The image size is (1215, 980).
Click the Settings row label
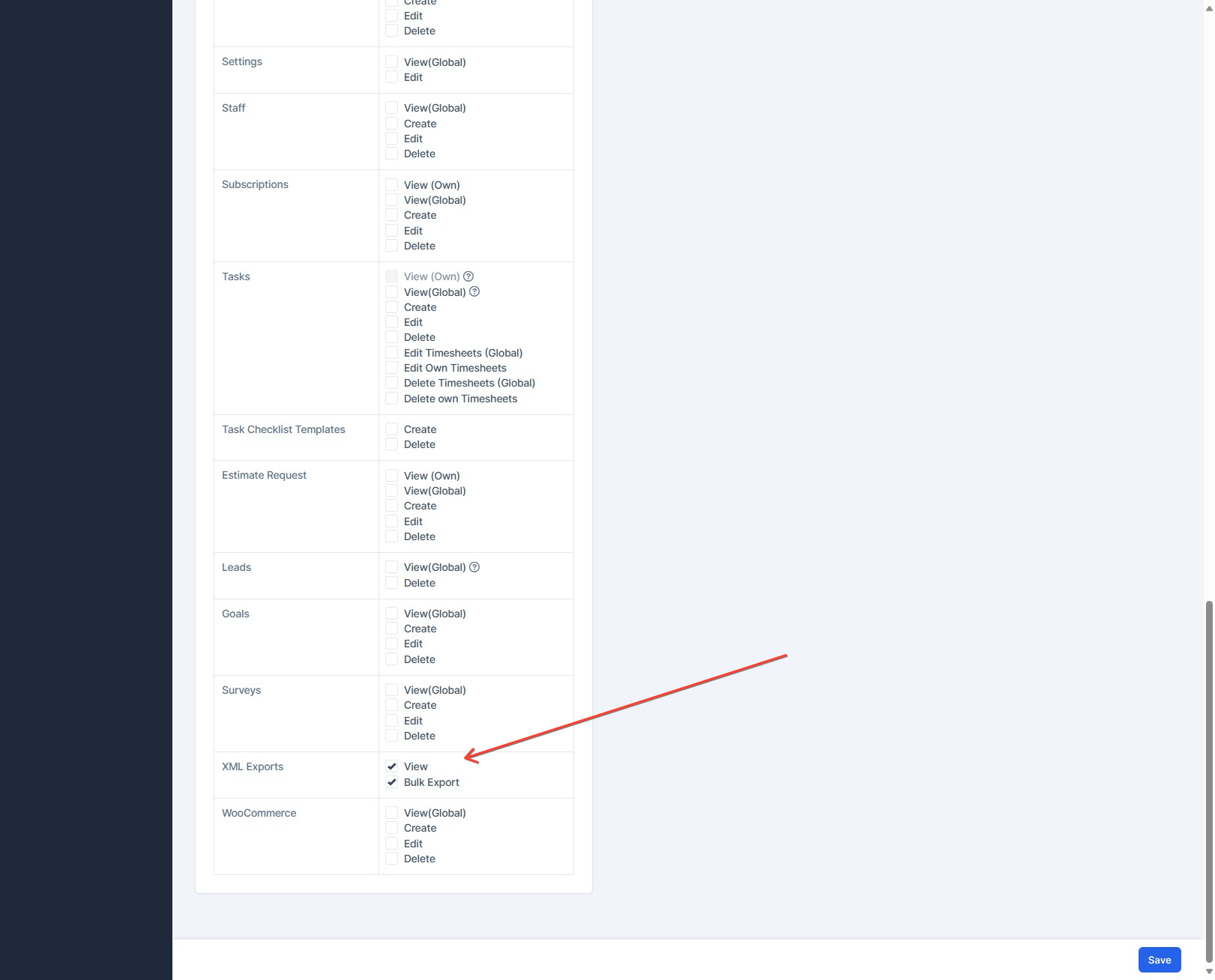point(242,61)
